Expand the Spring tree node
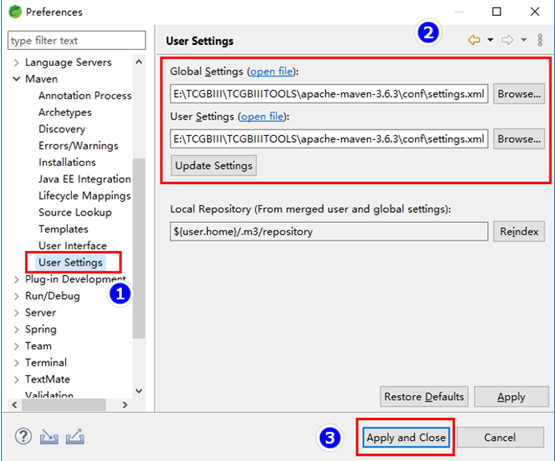Viewport: 555px width, 461px height. 16,330
